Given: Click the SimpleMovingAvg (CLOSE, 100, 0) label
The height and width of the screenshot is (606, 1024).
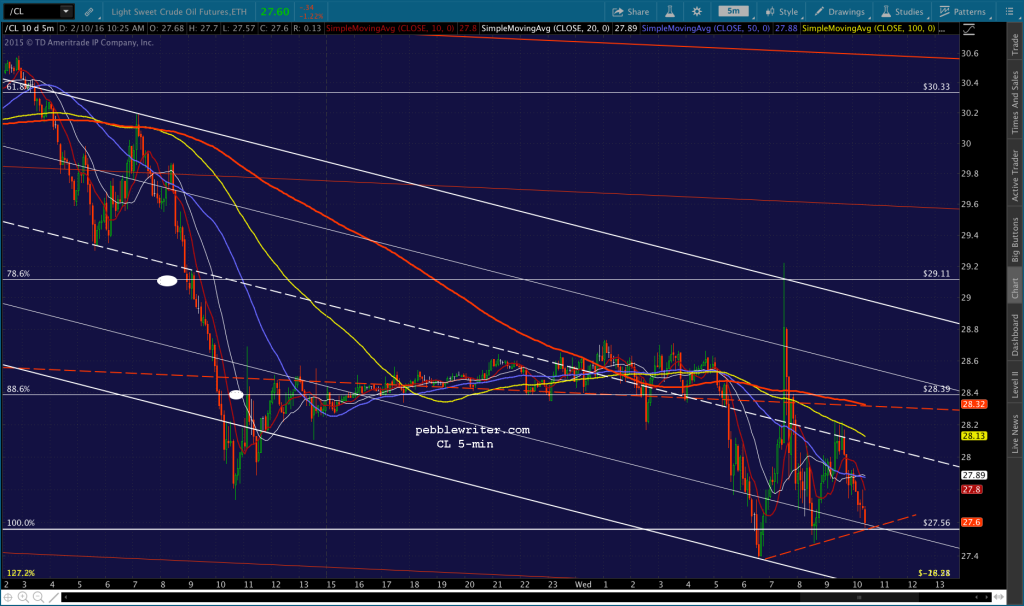Looking at the screenshot, I should coord(869,29).
